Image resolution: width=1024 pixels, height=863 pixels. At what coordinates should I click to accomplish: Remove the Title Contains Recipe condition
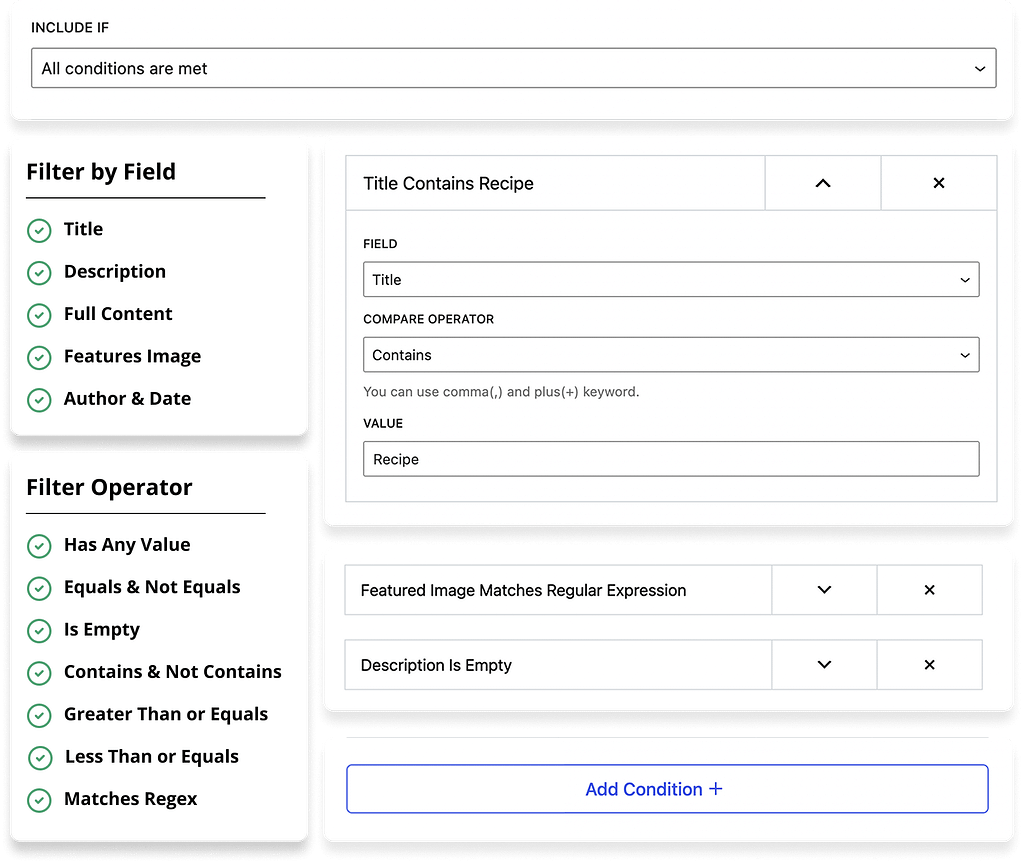coord(938,183)
